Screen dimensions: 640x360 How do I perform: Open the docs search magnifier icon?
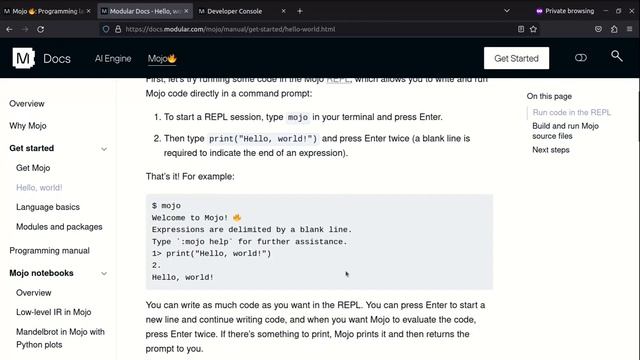click(616, 56)
